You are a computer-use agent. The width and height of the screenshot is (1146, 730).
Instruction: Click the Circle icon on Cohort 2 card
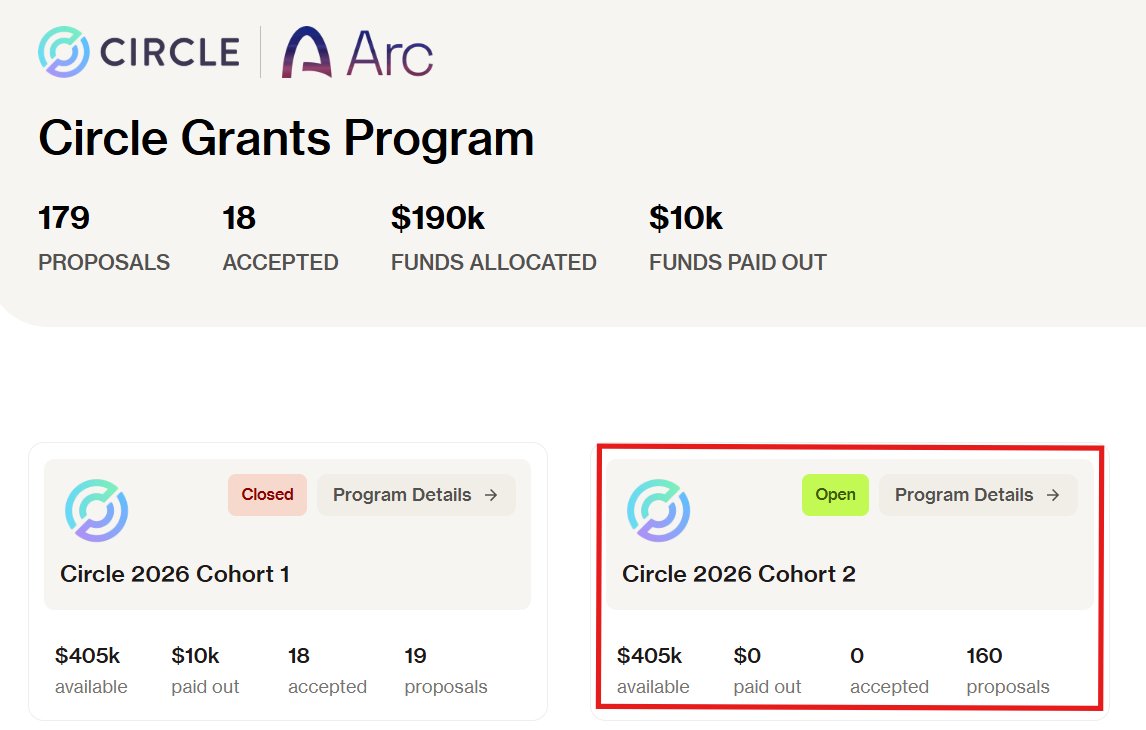(x=659, y=510)
